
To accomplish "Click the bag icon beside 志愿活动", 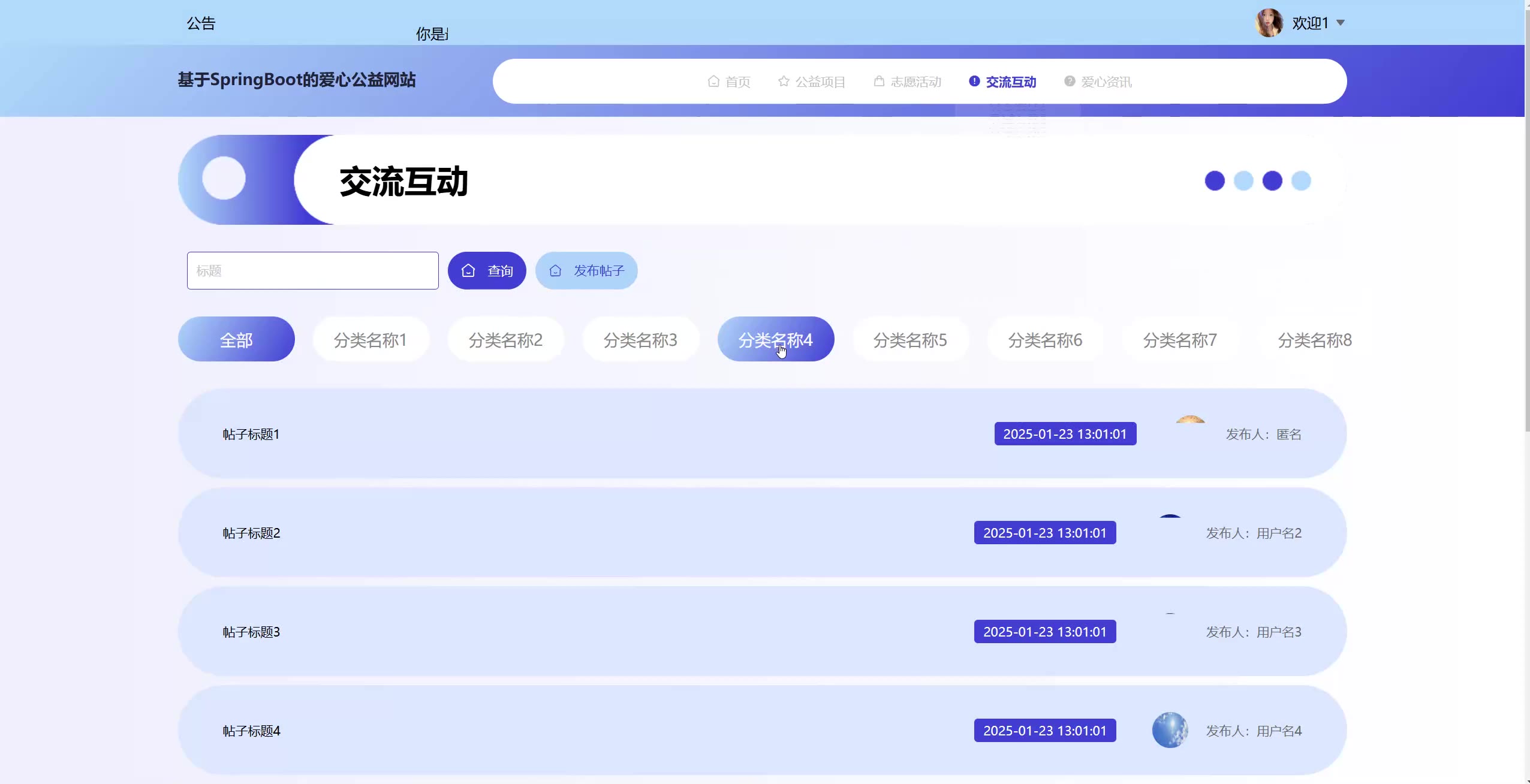I will pos(879,82).
